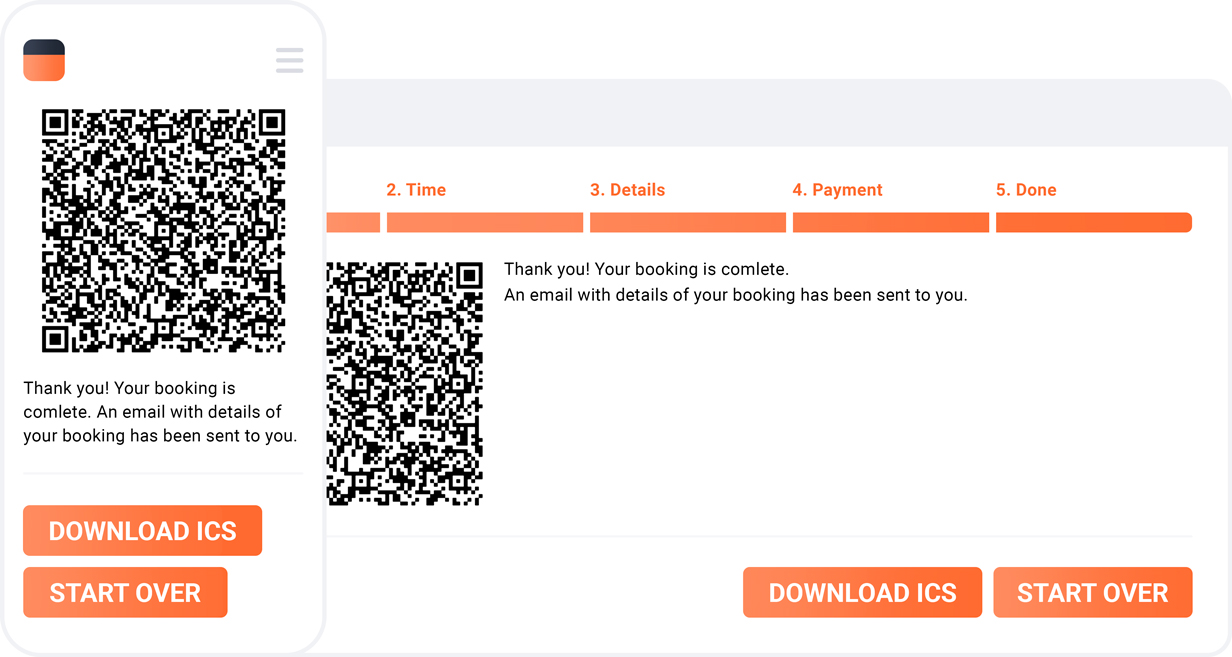The height and width of the screenshot is (657, 1232).
Task: Select the 4. Payment step label
Action: [837, 190]
